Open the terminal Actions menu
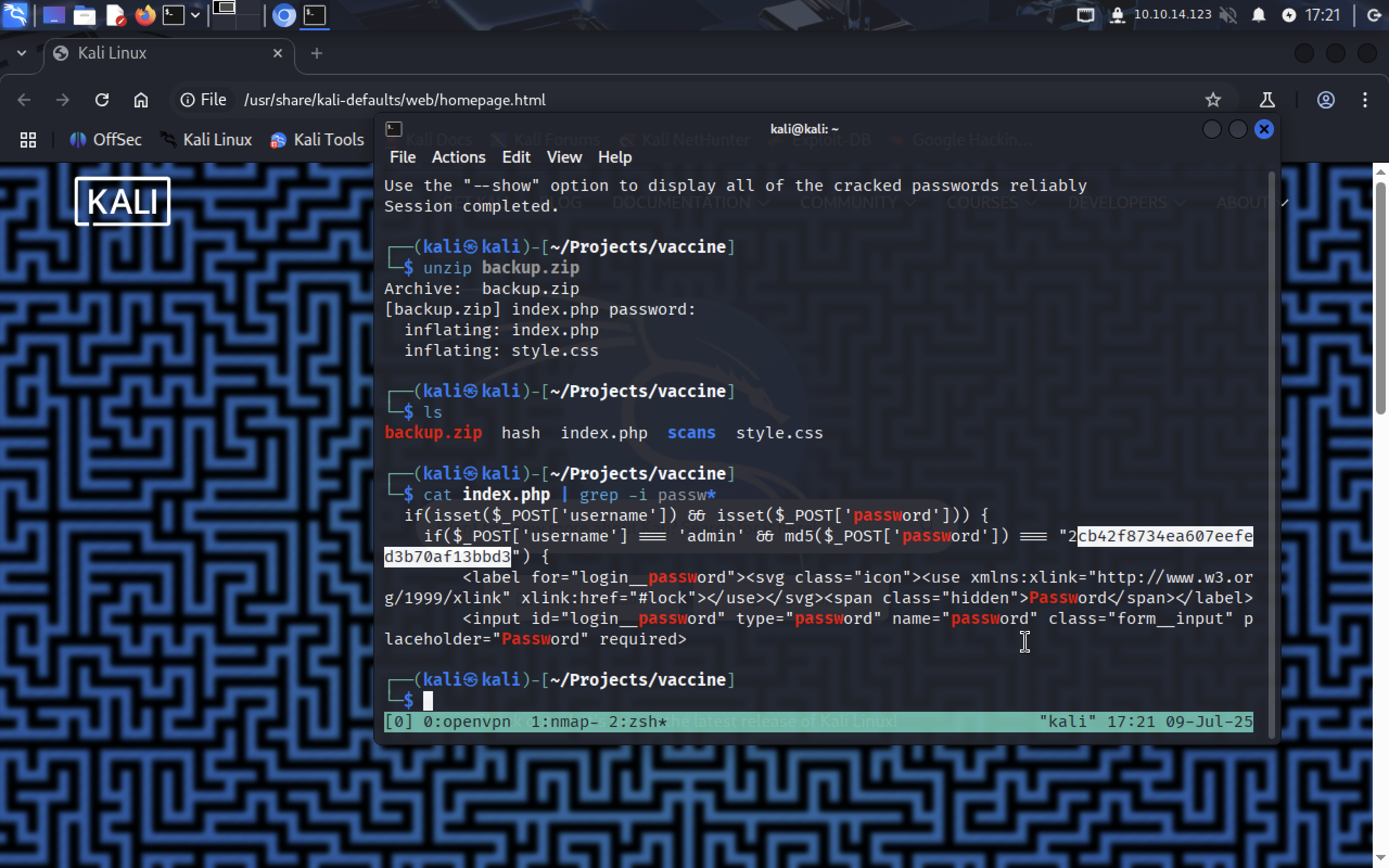This screenshot has width=1389, height=868. coord(458,157)
